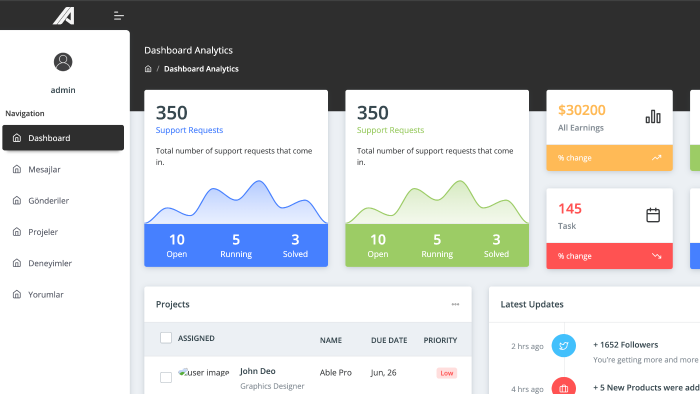Click the Able Pro logo icon
The width and height of the screenshot is (700, 394).
point(64,16)
